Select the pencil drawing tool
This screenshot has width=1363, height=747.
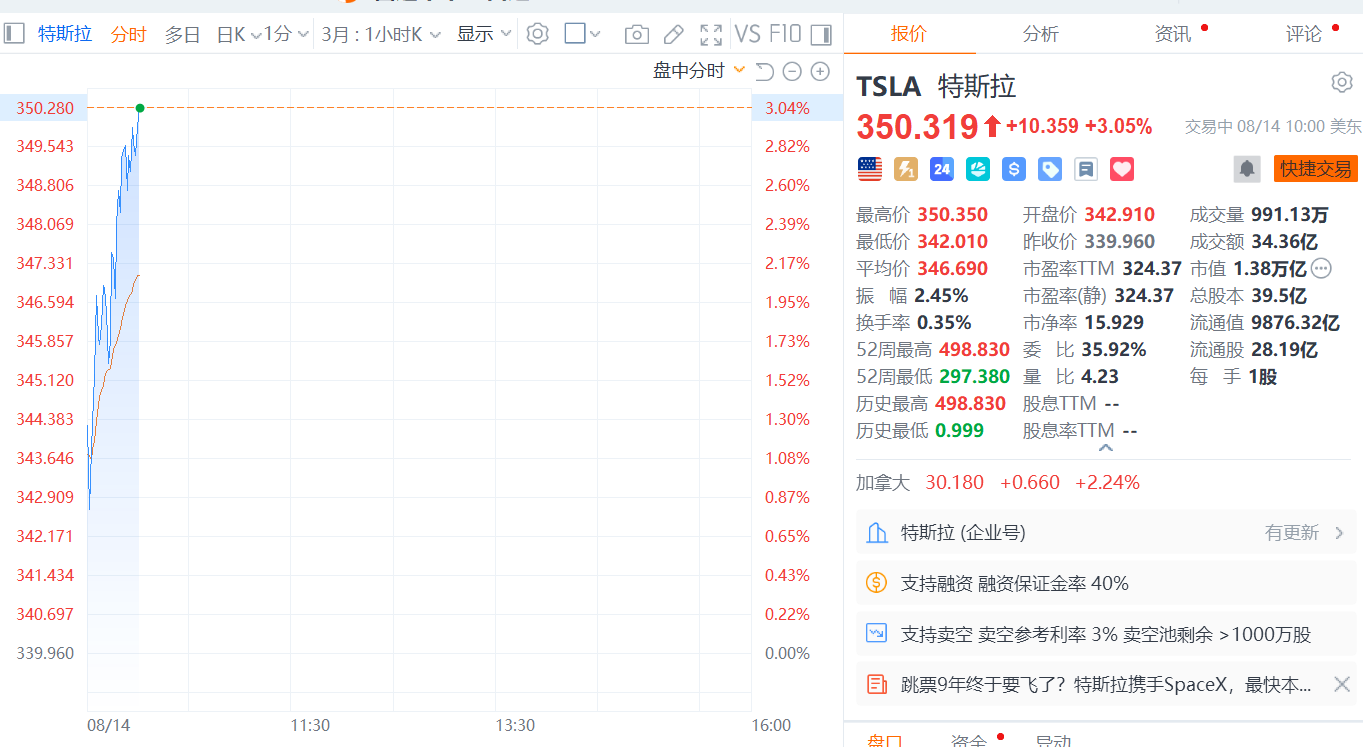click(x=674, y=35)
